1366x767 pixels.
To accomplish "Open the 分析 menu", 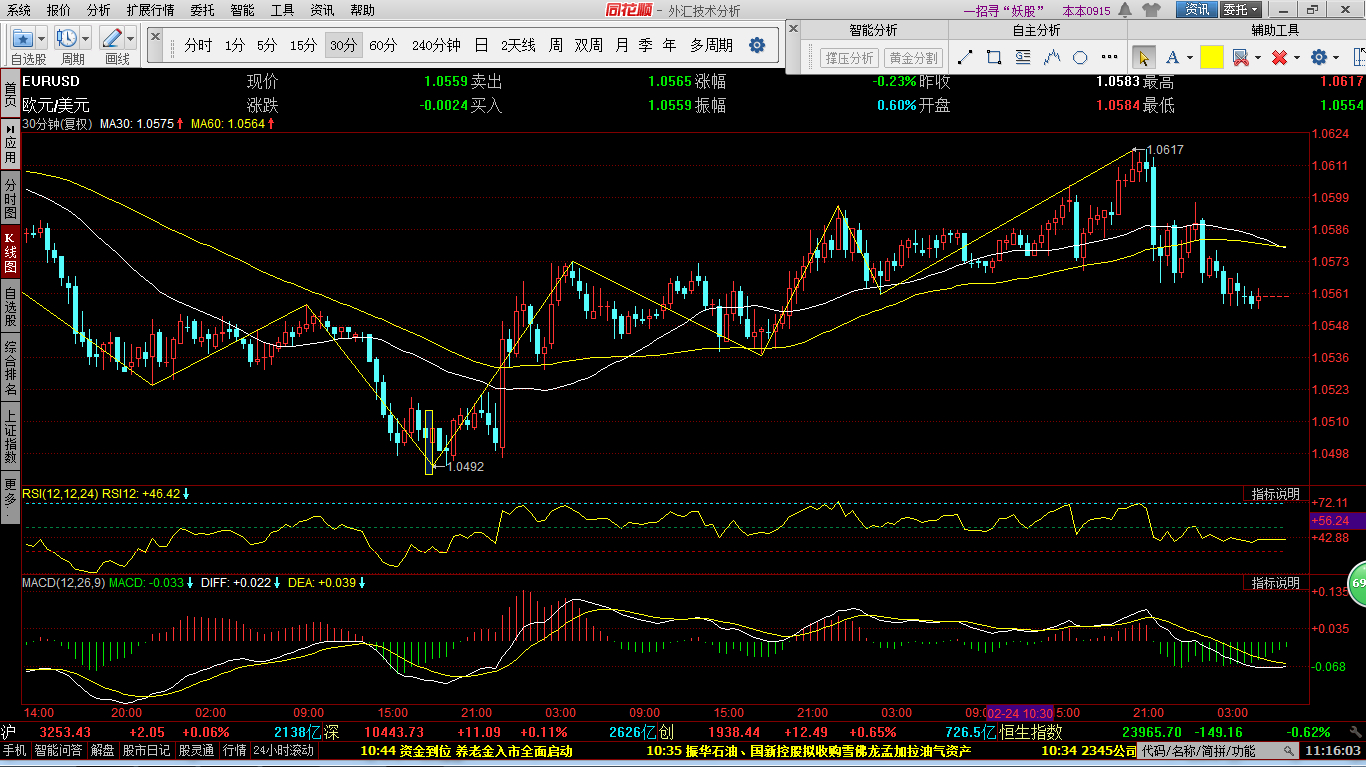I will tap(99, 10).
